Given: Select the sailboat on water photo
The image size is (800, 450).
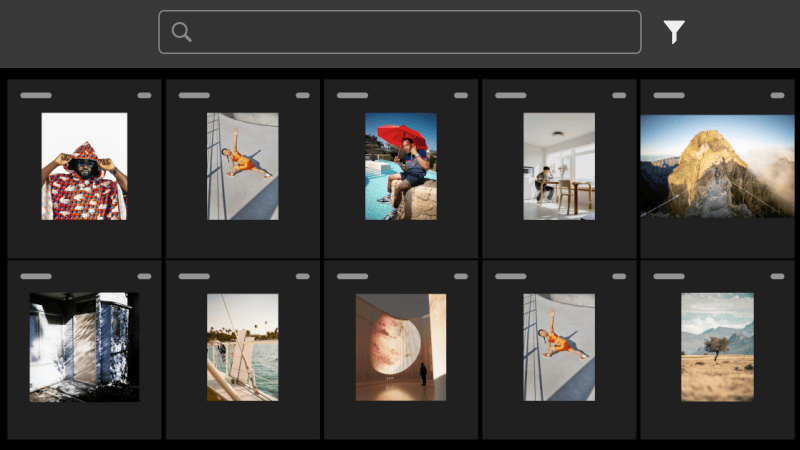Looking at the screenshot, I should (243, 347).
